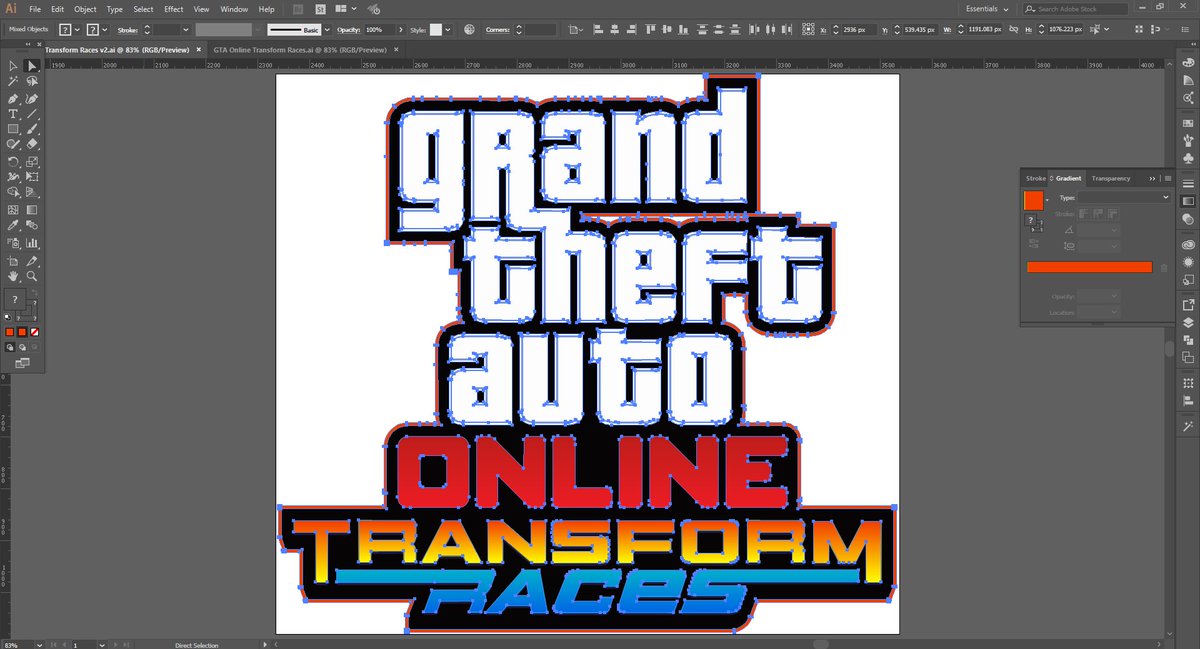Select the Hand tool
Screen dimensions: 1200x649
tap(14, 275)
